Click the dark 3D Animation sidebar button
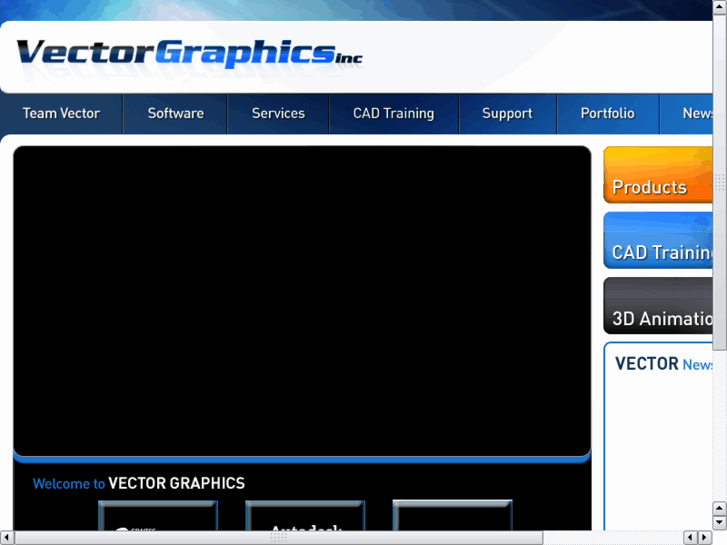This screenshot has height=545, width=727. (658, 306)
